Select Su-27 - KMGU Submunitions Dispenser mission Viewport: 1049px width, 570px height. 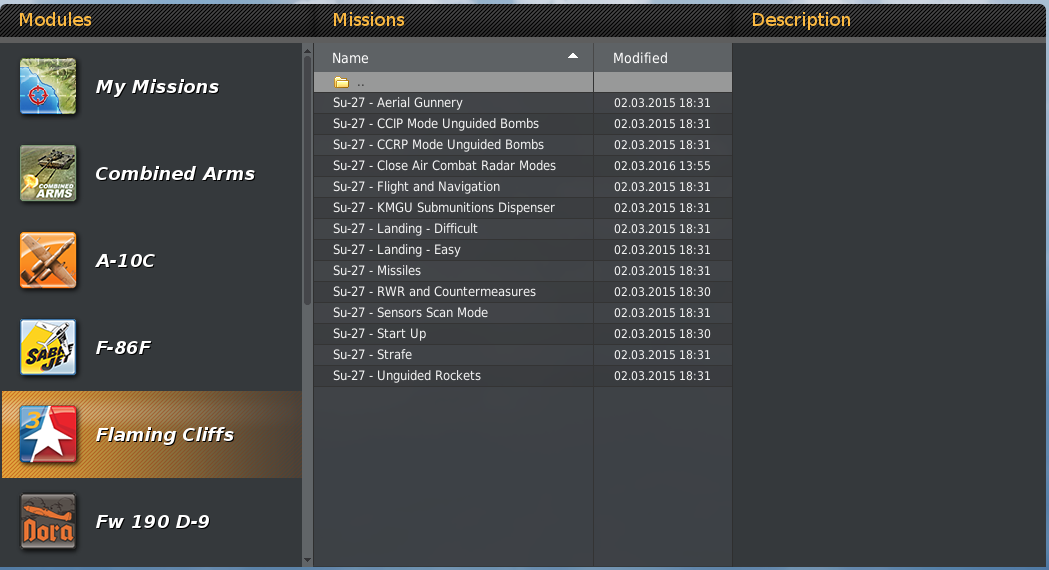(444, 208)
